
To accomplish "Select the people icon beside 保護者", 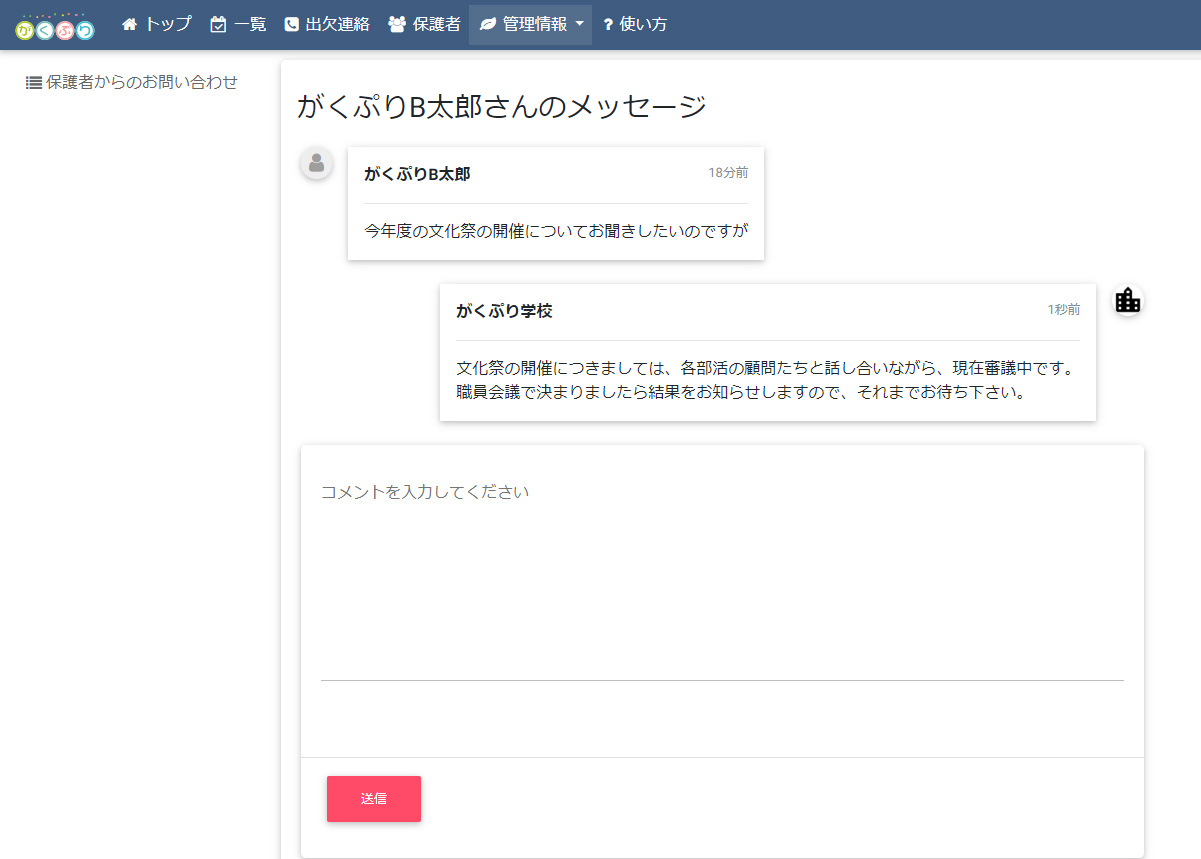I will coord(395,23).
